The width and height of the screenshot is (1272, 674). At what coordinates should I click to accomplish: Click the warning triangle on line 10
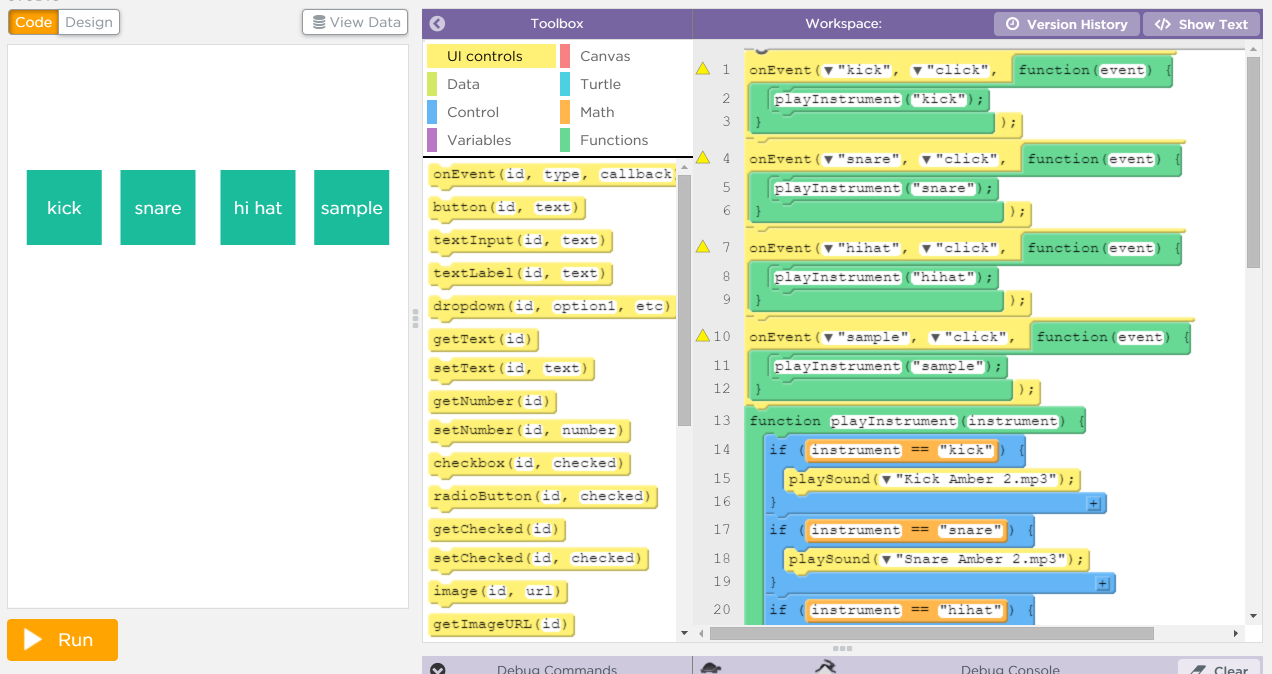(703, 336)
